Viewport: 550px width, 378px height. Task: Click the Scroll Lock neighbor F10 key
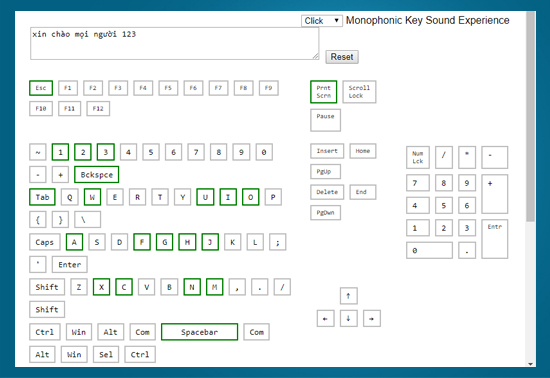(x=41, y=109)
